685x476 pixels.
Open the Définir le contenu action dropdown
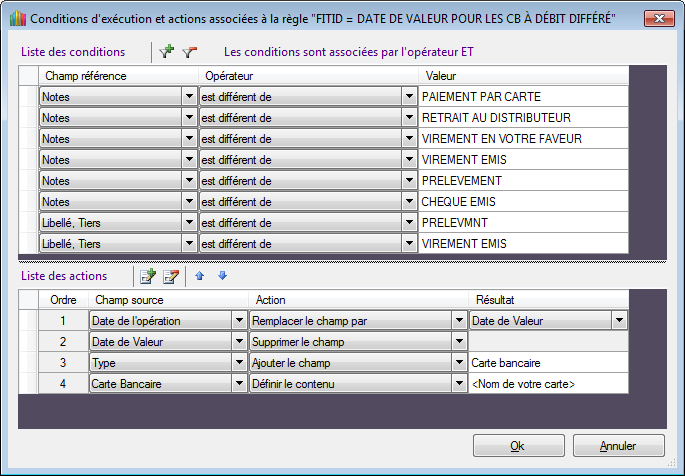click(459, 384)
